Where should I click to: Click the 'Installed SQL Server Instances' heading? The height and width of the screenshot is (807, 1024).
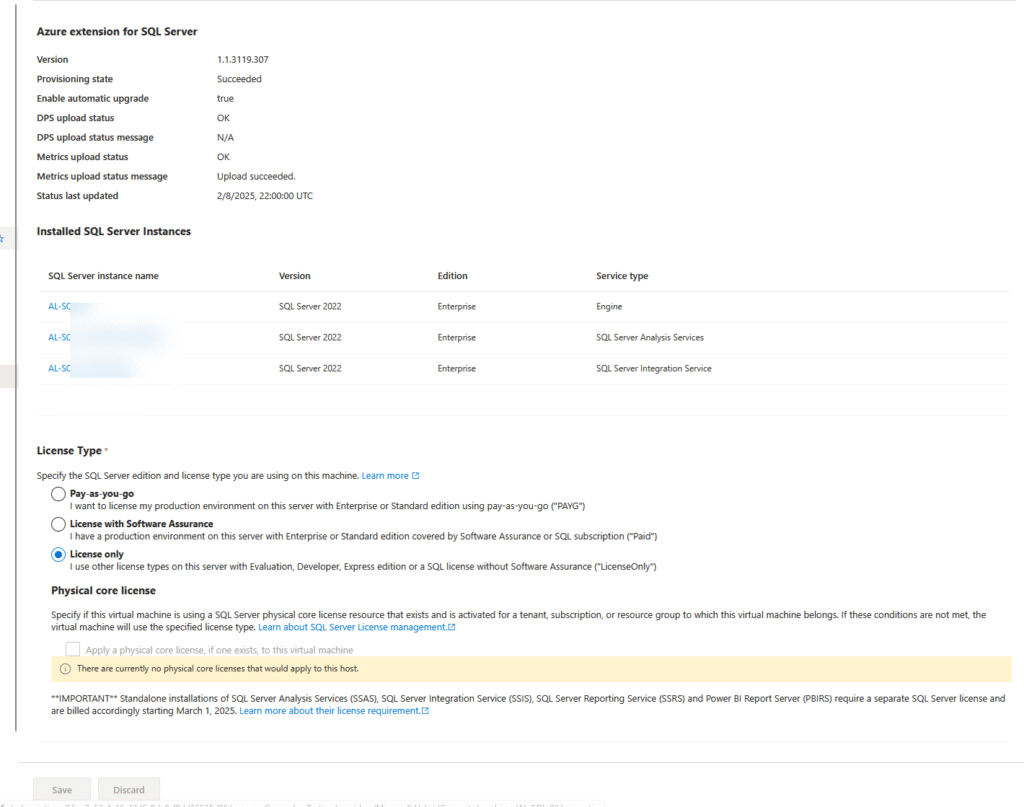click(114, 231)
